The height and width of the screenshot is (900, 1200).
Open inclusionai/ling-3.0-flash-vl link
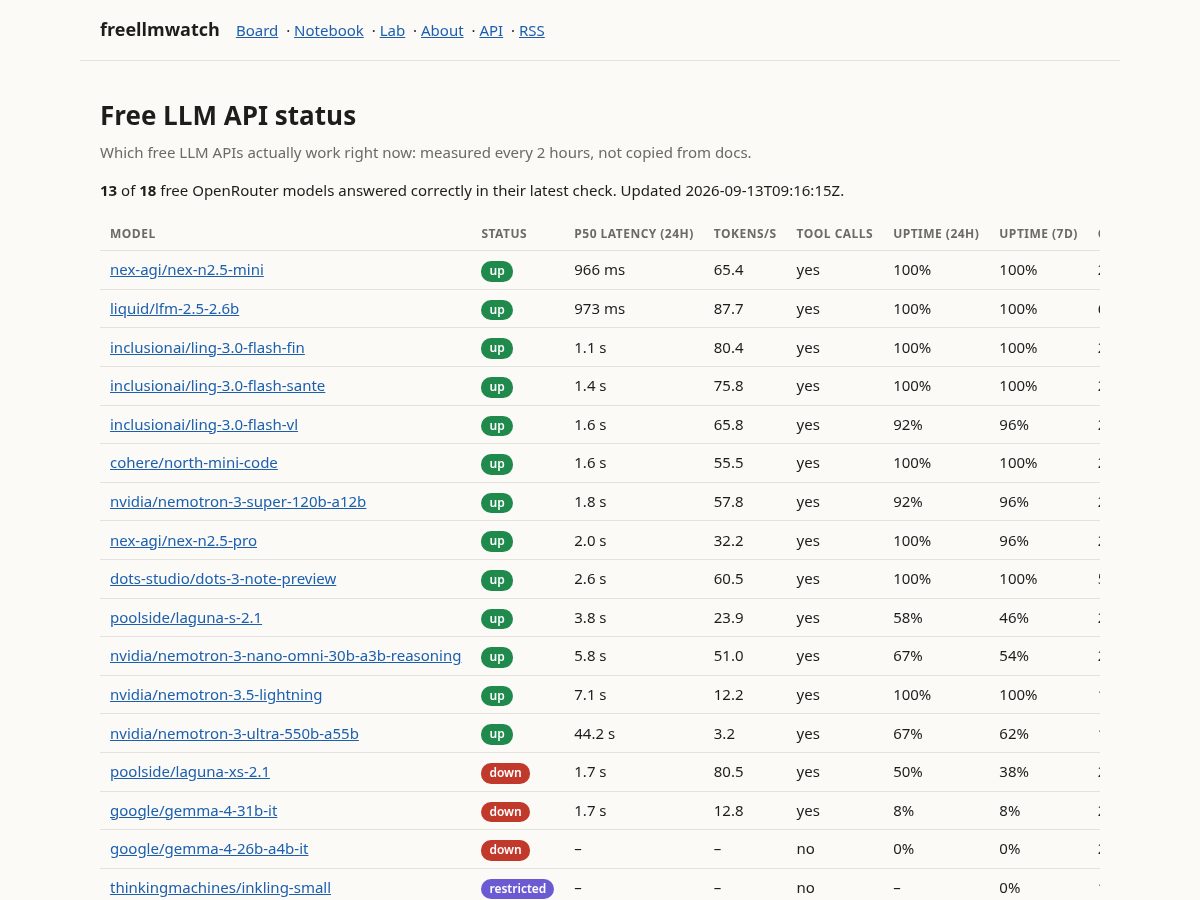point(204,425)
